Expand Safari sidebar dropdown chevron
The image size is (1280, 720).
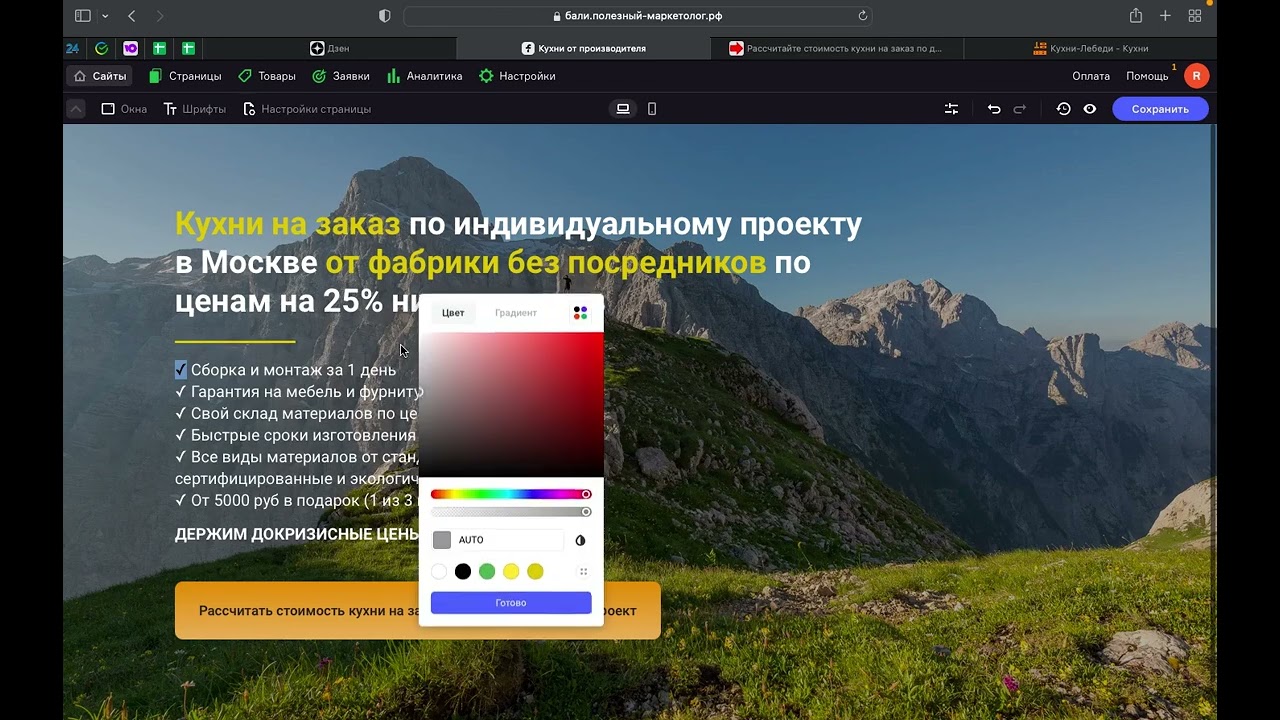point(105,16)
